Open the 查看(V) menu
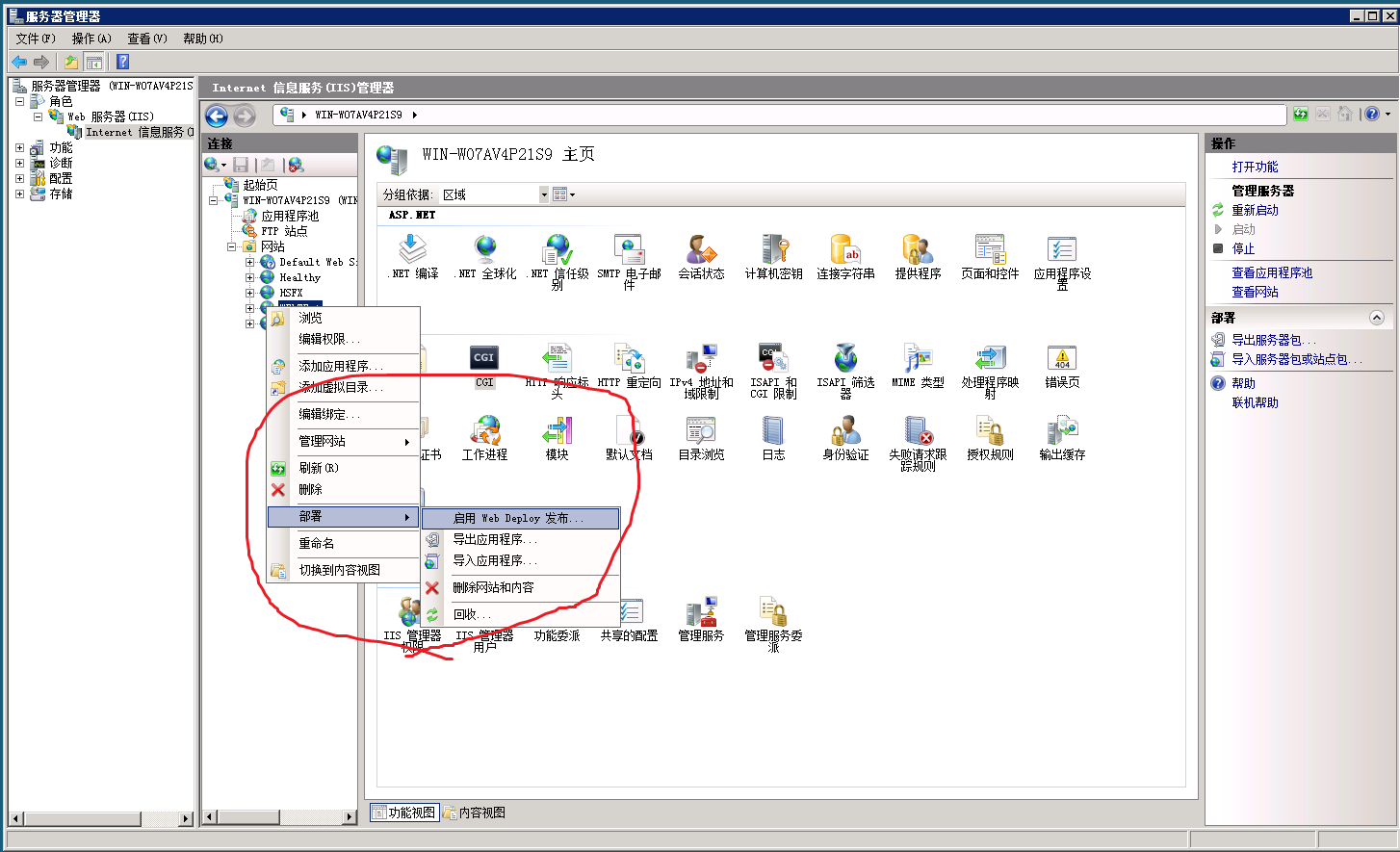Viewport: 1400px width, 852px height. coord(147,39)
